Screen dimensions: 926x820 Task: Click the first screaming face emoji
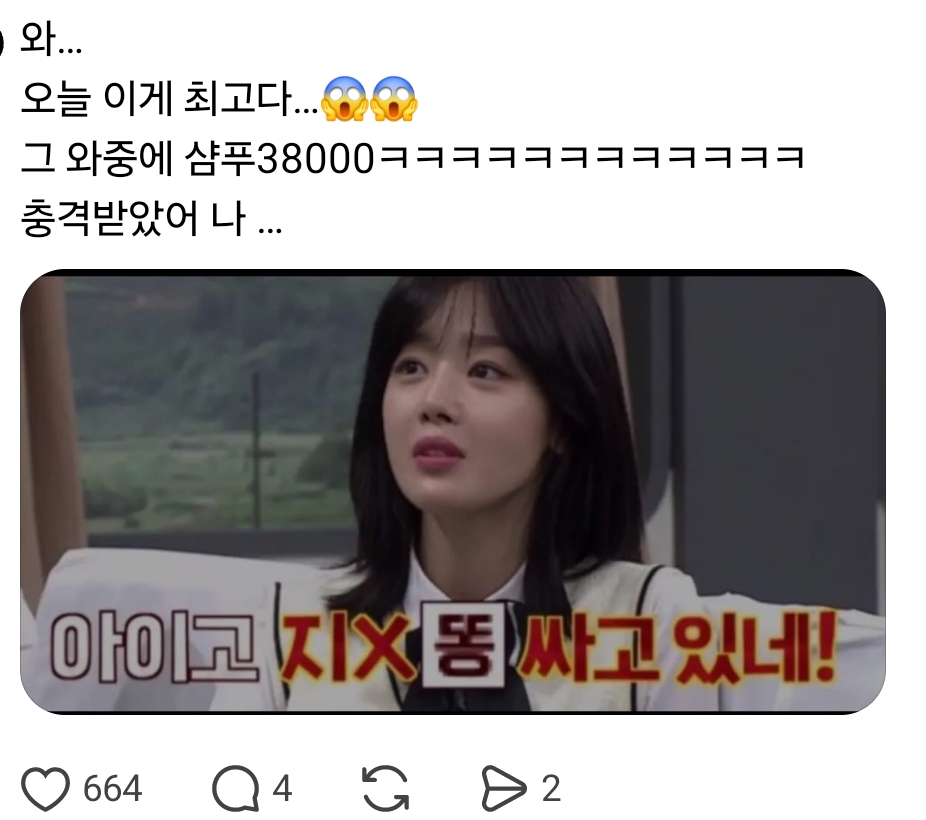tap(344, 99)
